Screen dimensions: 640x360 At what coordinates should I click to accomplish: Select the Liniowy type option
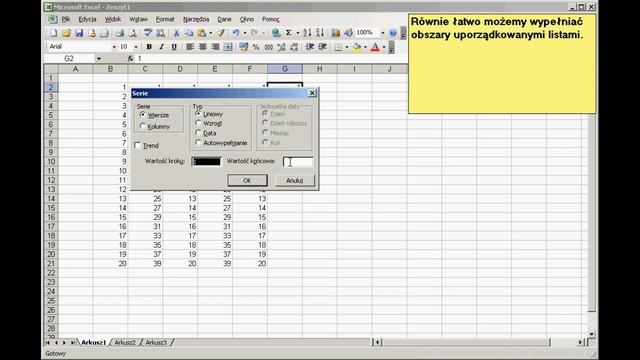point(209,114)
